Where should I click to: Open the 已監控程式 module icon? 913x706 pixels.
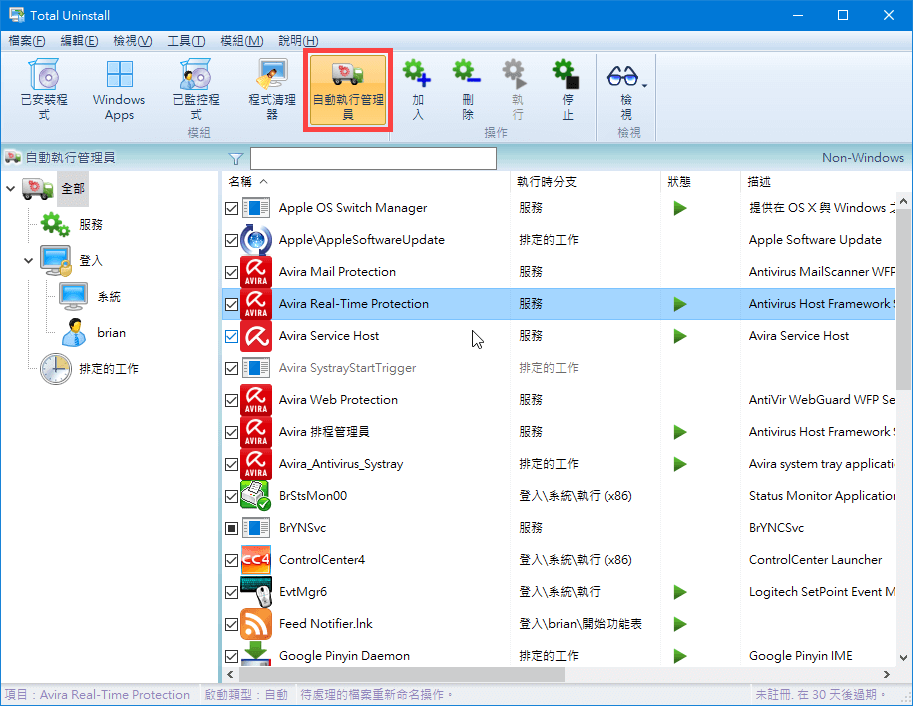tap(198, 88)
